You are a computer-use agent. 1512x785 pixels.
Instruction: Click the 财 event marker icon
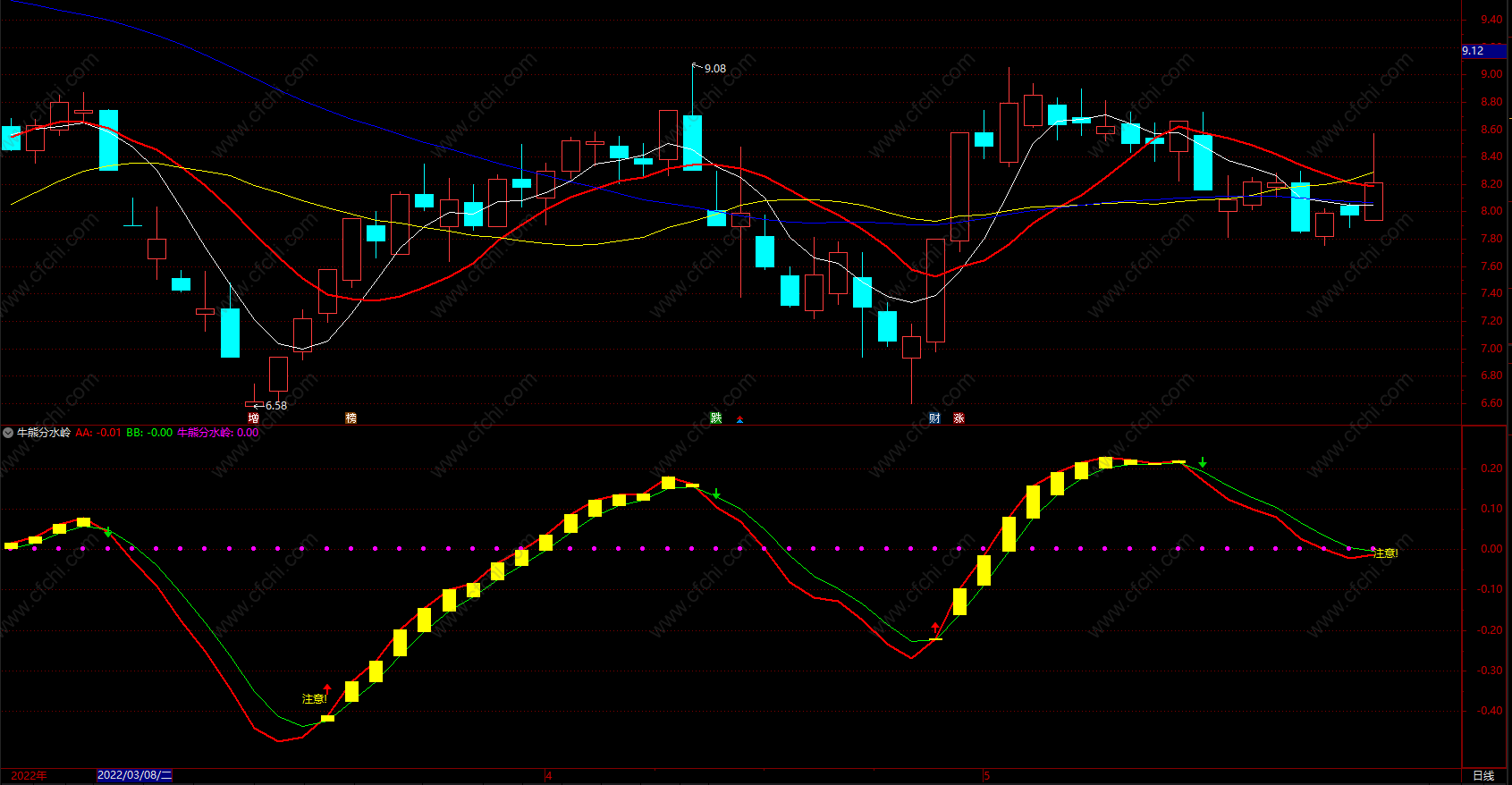[x=935, y=418]
